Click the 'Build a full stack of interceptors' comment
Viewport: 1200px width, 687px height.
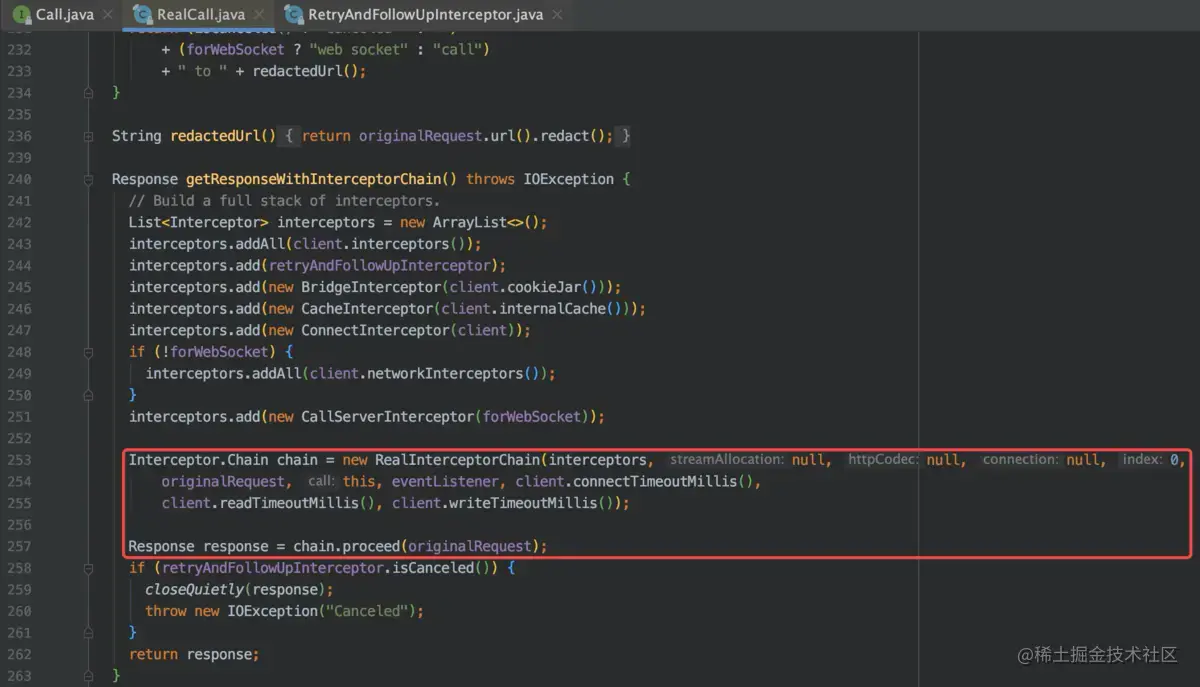(284, 201)
